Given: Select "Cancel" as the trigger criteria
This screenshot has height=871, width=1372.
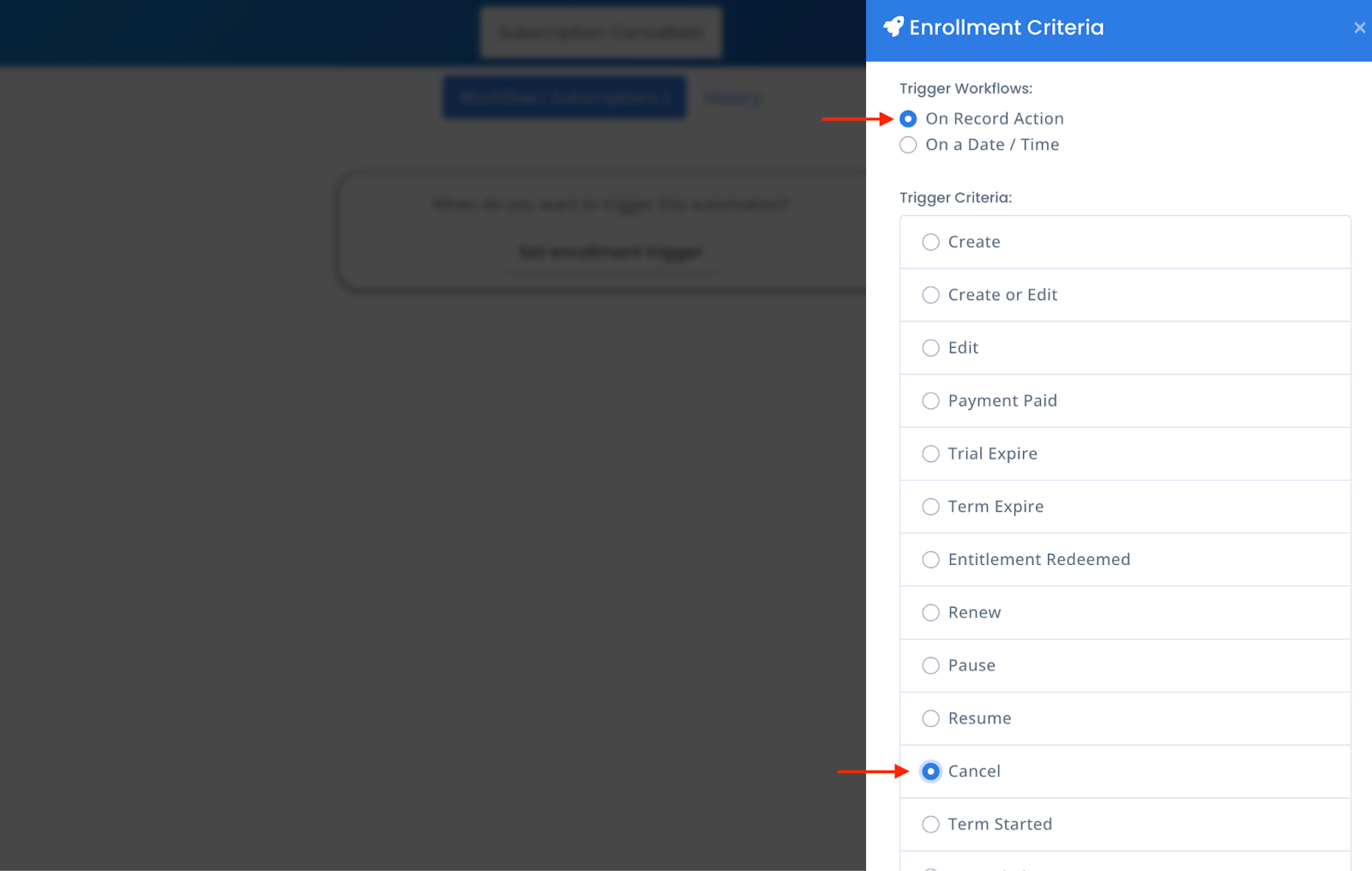Looking at the screenshot, I should (930, 771).
